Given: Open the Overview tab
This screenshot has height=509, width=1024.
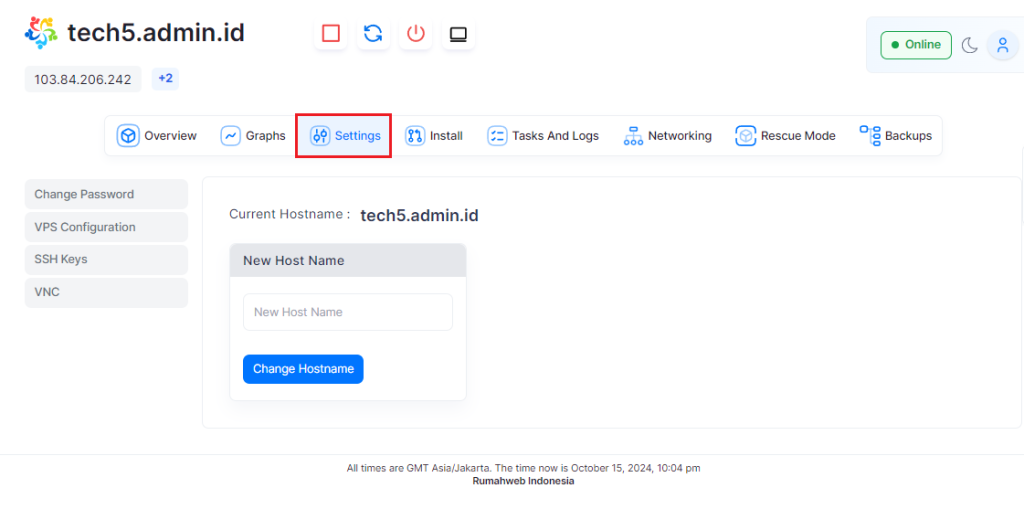Looking at the screenshot, I should [157, 136].
